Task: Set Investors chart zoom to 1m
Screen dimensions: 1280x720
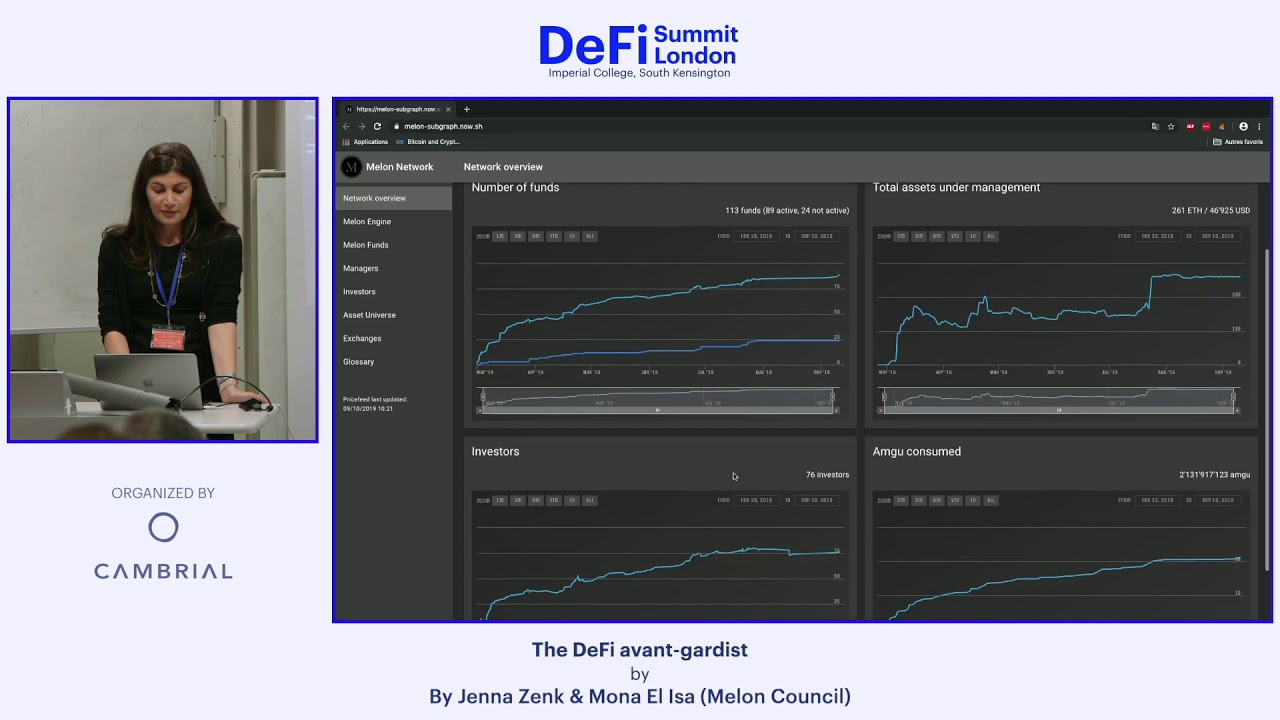Action: pos(500,500)
